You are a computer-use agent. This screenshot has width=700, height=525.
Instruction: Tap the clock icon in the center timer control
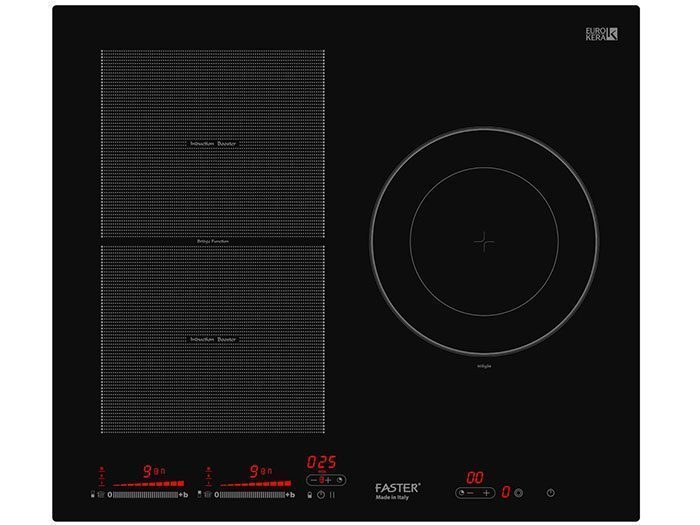pos(340,480)
